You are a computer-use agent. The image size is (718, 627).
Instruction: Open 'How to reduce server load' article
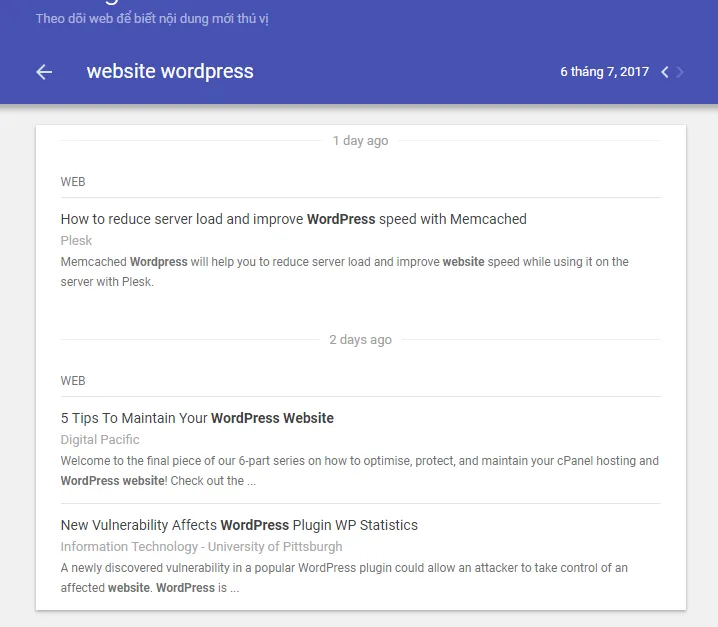[293, 219]
